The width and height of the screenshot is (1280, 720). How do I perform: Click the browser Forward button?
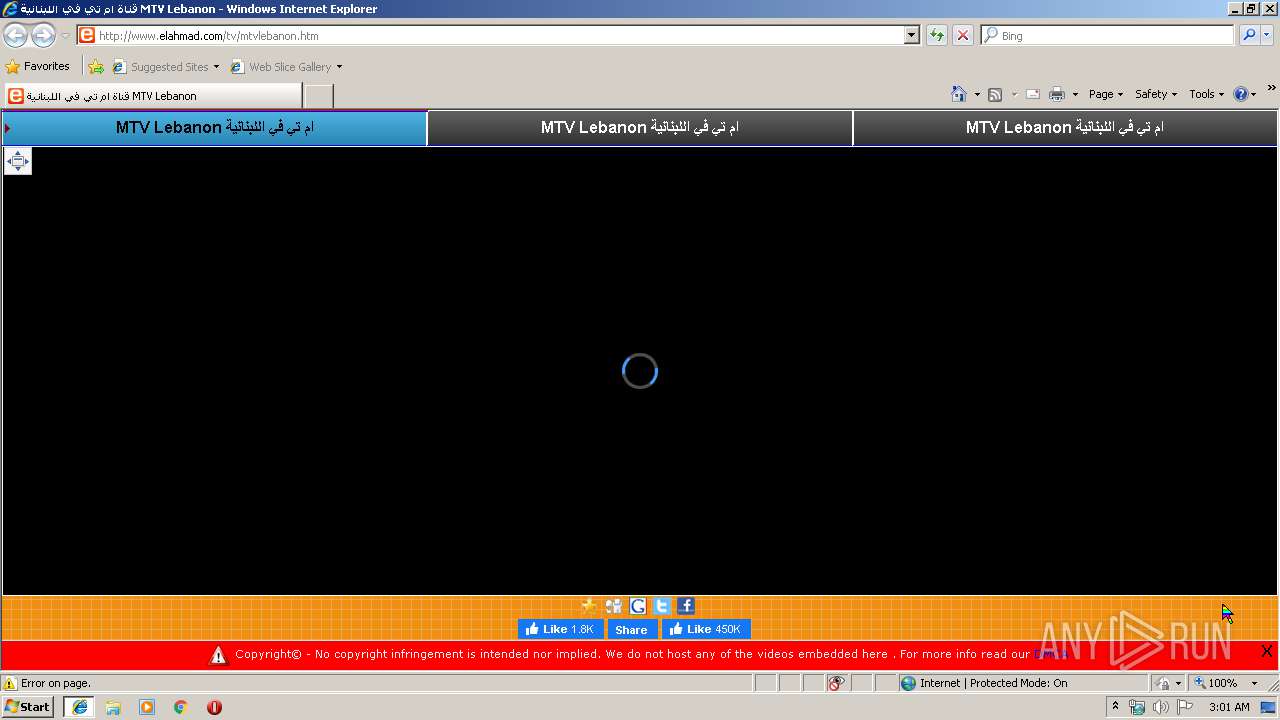click(43, 36)
